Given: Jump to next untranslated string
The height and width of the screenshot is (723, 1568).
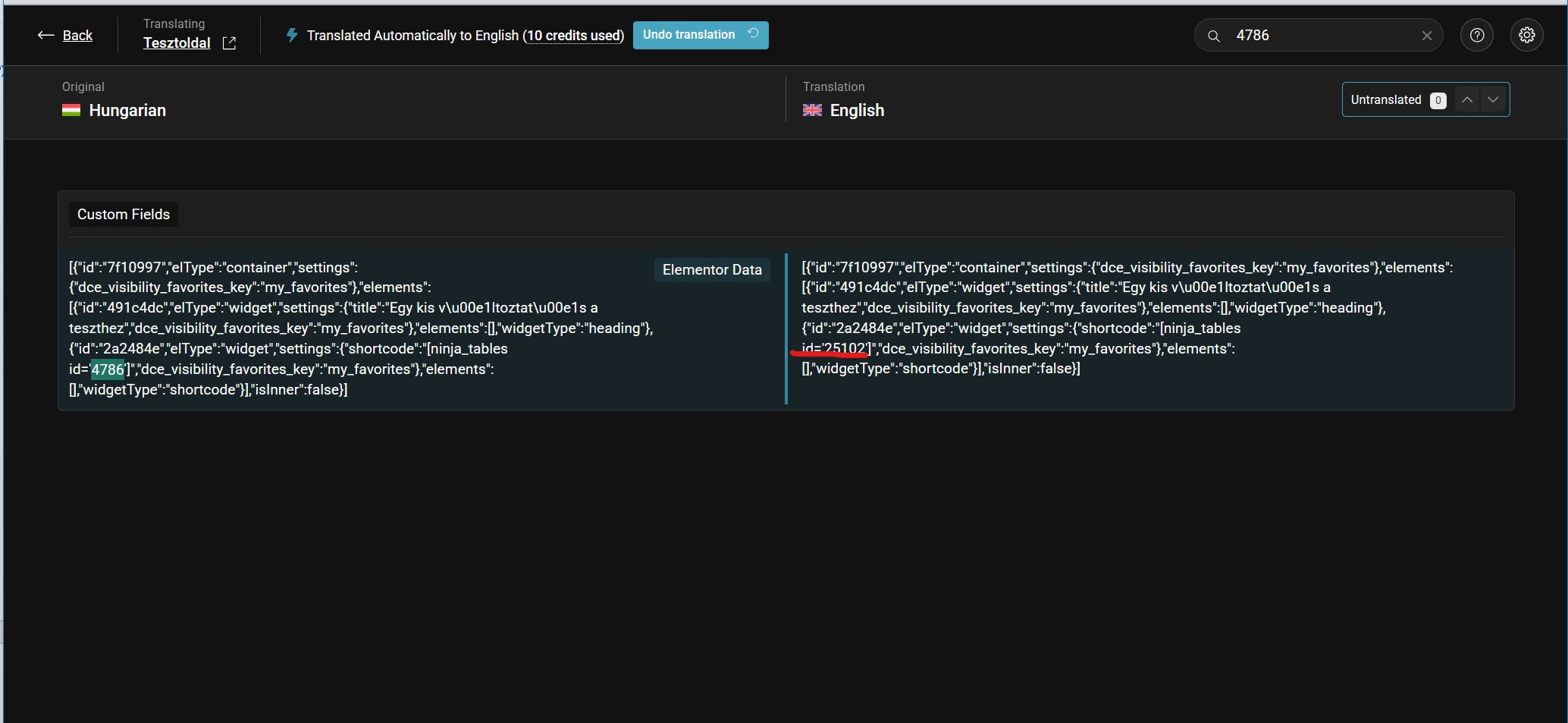Looking at the screenshot, I should 1493,99.
